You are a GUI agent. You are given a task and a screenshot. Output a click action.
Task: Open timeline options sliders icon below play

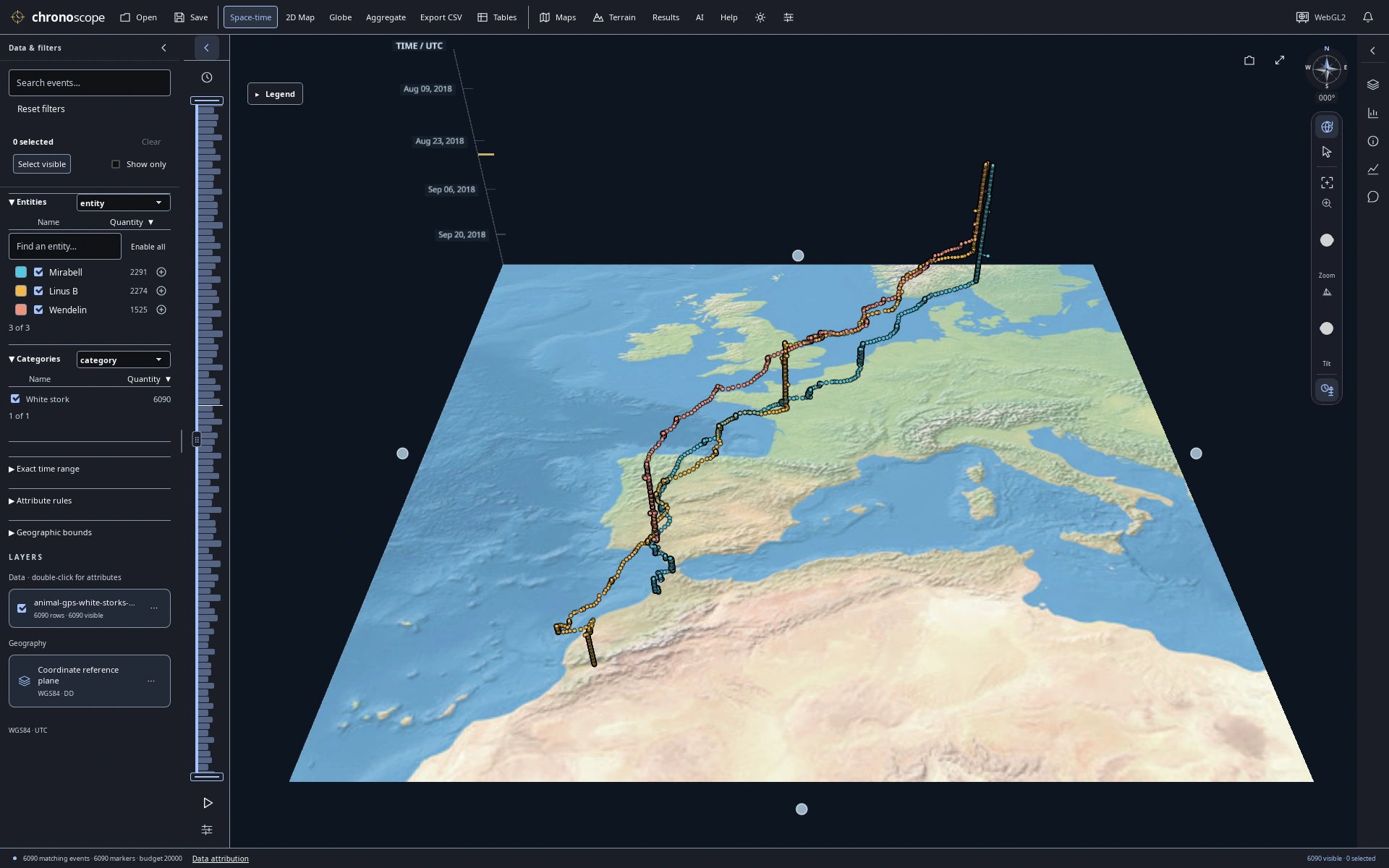click(207, 830)
